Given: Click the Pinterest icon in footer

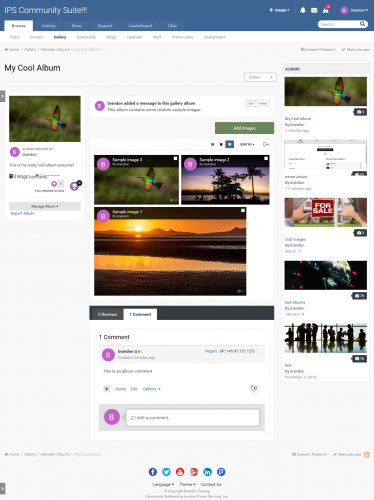Looking at the screenshot, I should pyautogui.click(x=221, y=472).
